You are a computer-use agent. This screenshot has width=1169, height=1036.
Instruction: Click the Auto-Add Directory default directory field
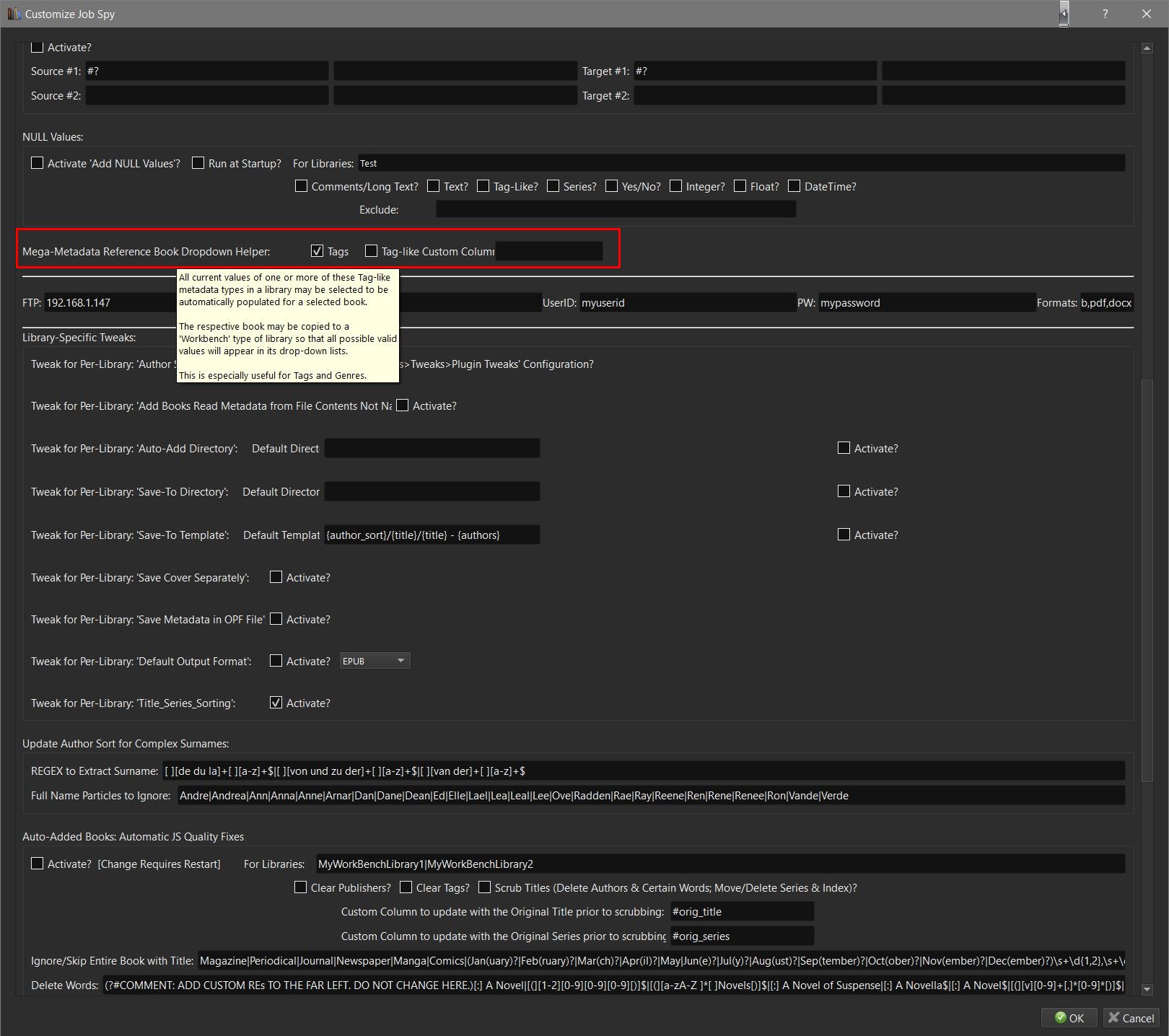click(x=432, y=448)
